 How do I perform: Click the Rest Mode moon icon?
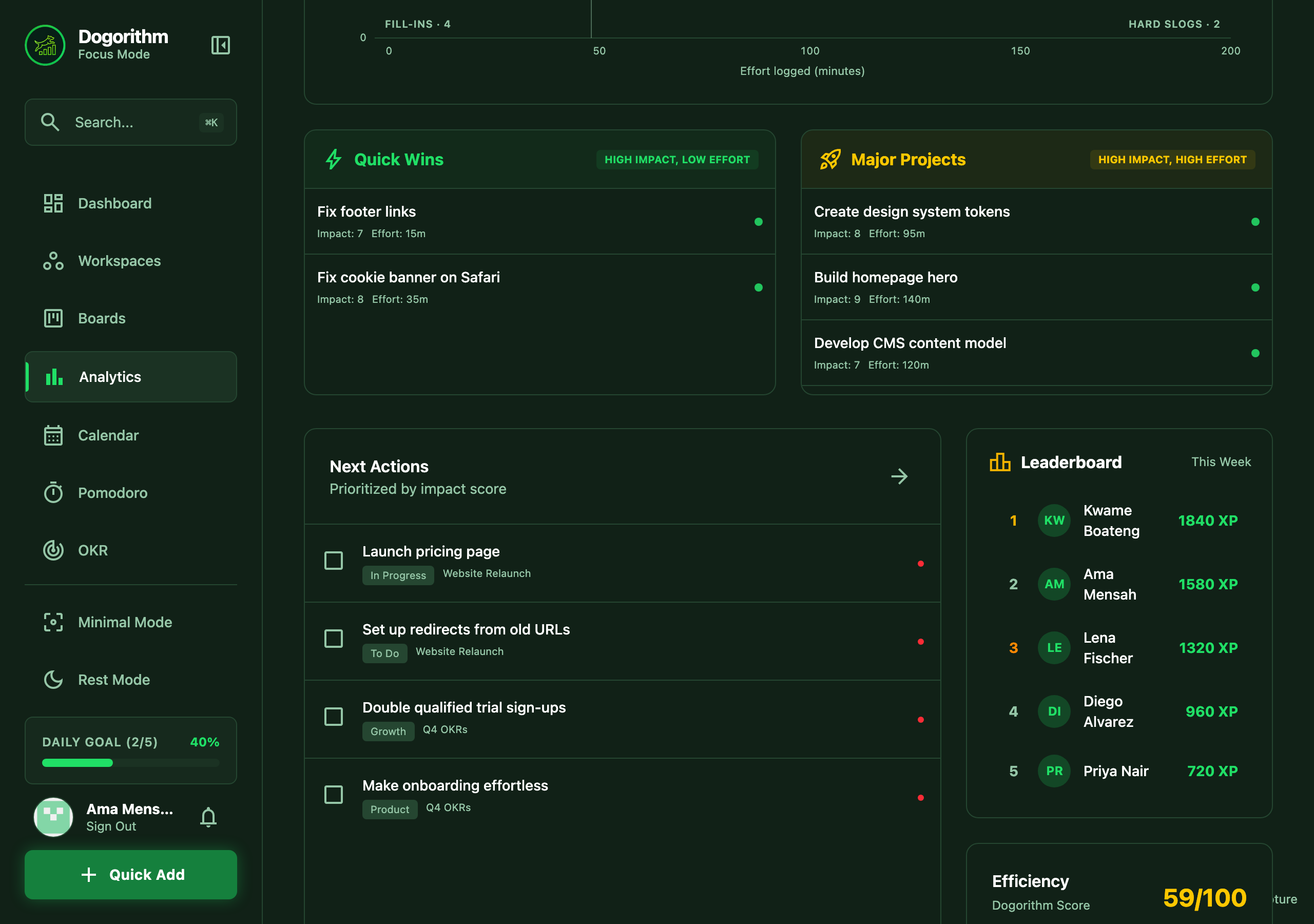click(53, 680)
